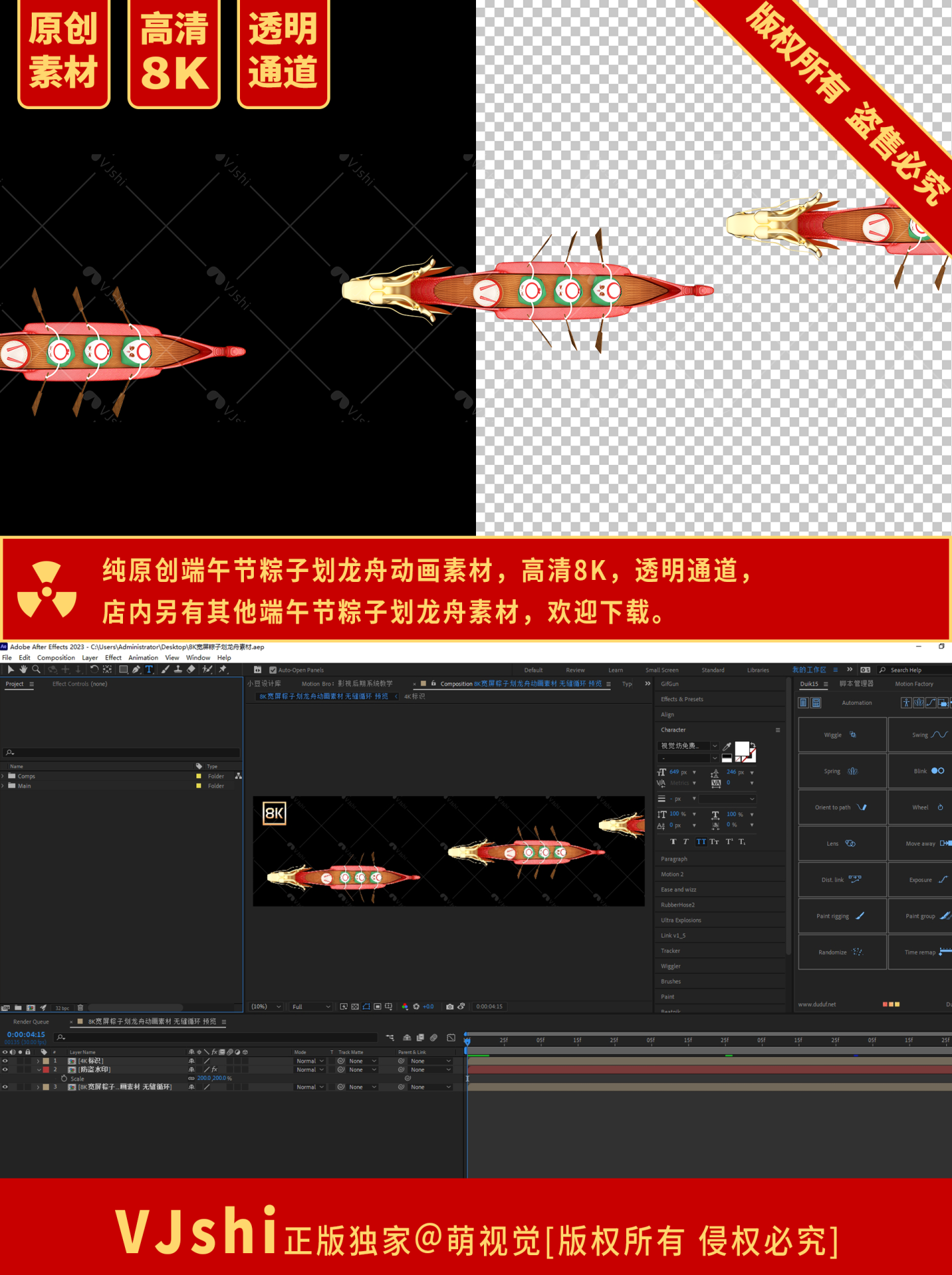Viewport: 952px width, 1275px height.
Task: Click the yellow label swatch for Comps
Action: [x=198, y=776]
